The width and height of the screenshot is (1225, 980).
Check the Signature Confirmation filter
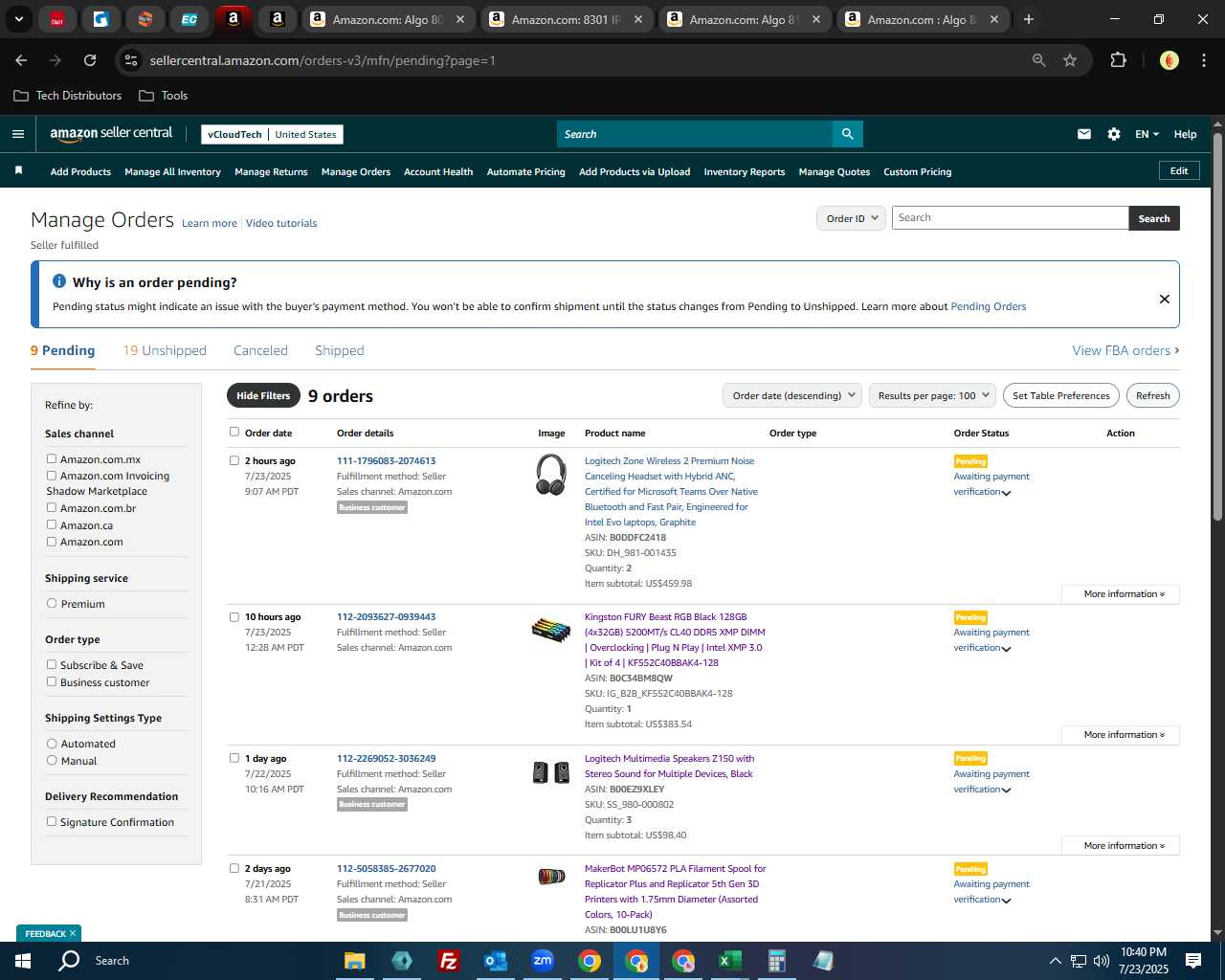coord(52,822)
